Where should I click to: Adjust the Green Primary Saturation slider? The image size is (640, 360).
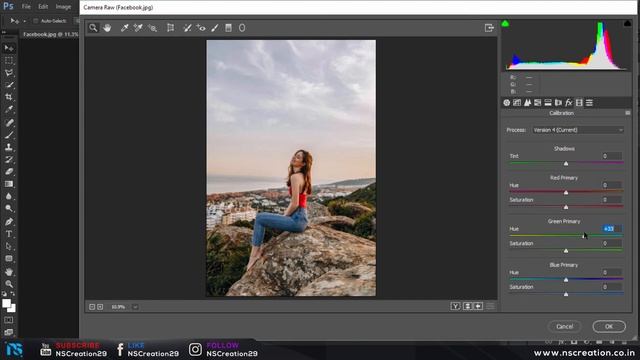tap(566, 251)
